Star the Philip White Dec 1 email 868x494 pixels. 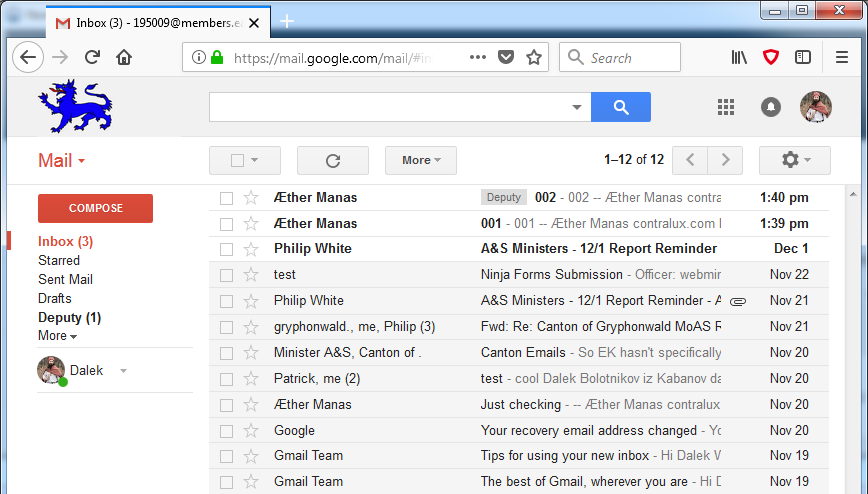tap(251, 249)
